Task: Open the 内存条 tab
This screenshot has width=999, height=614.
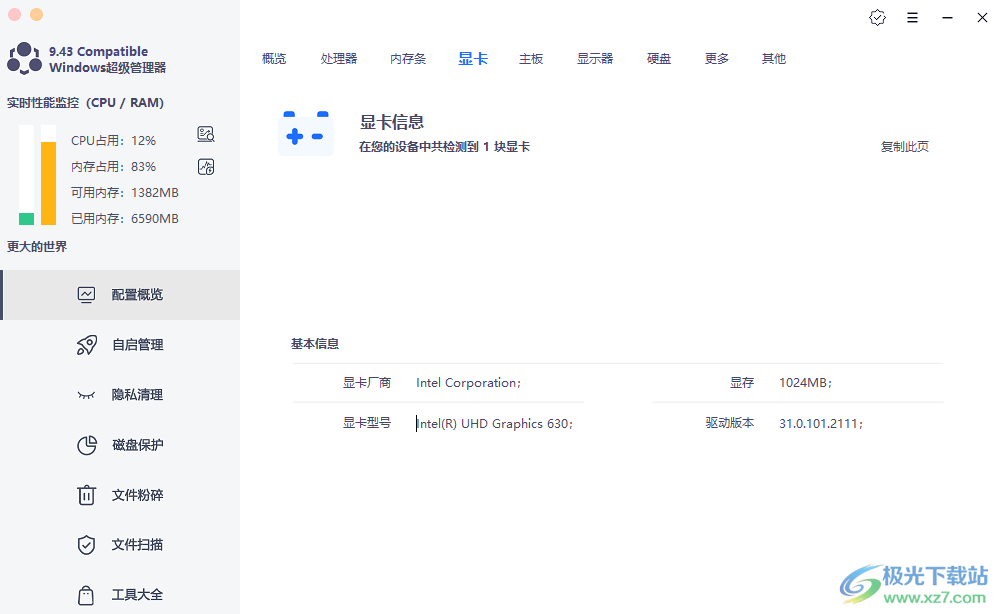Action: tap(408, 59)
